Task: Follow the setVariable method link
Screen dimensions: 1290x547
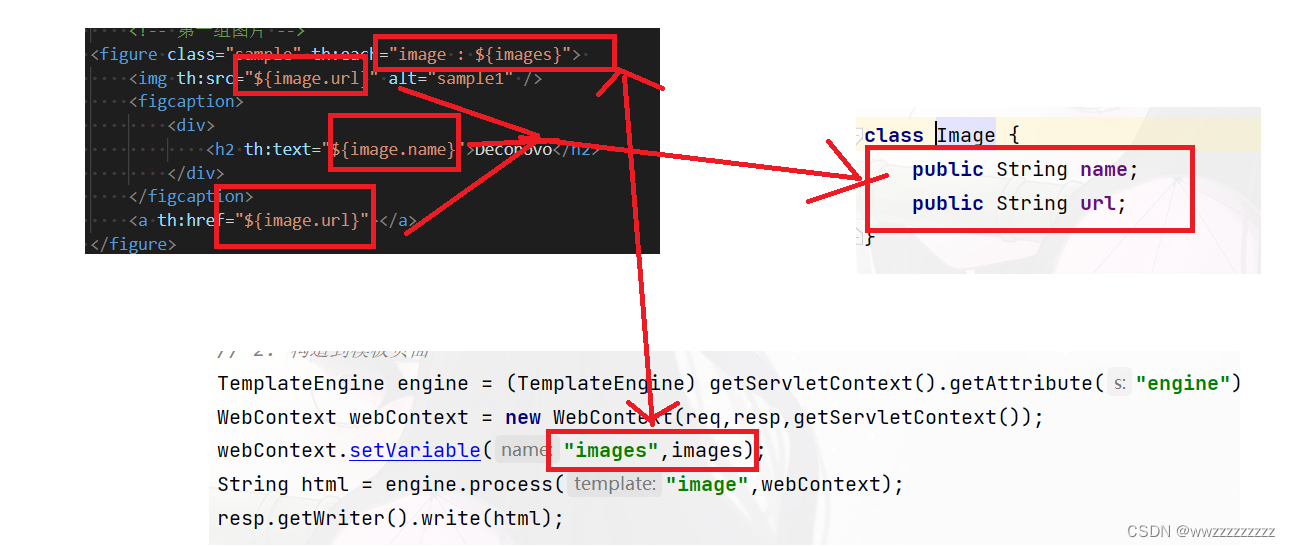Action: point(415,451)
